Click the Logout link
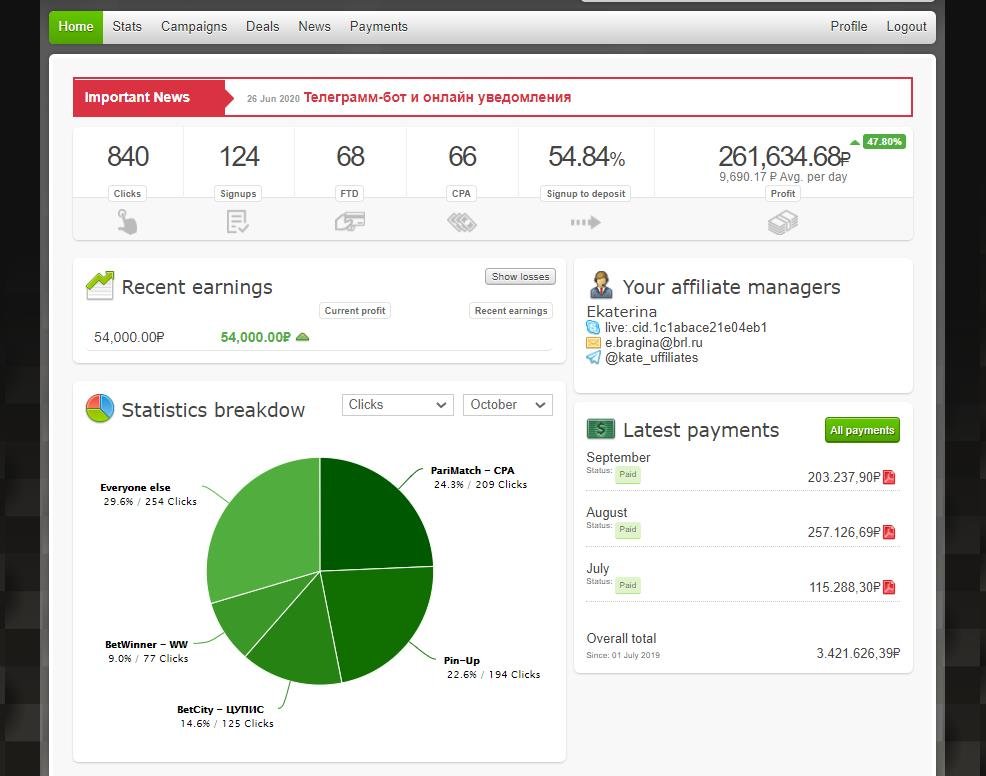 tap(906, 27)
